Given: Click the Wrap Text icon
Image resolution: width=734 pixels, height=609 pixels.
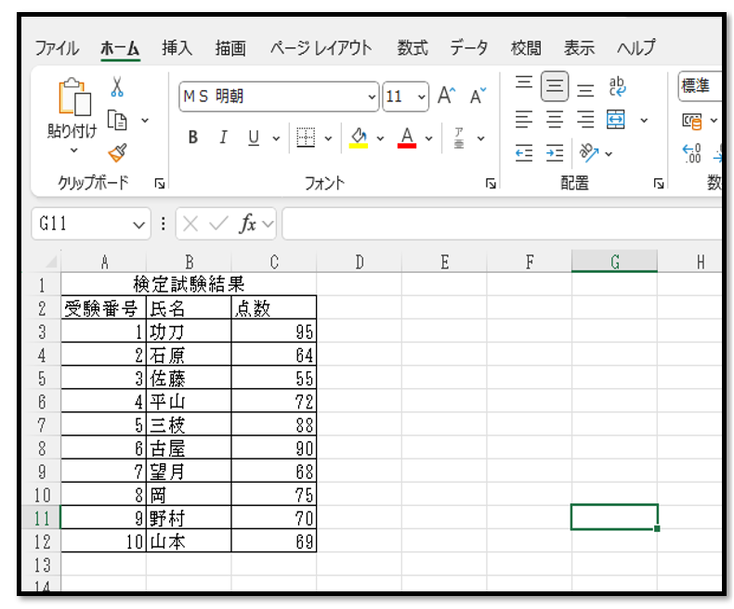Looking at the screenshot, I should pyautogui.click(x=617, y=86).
